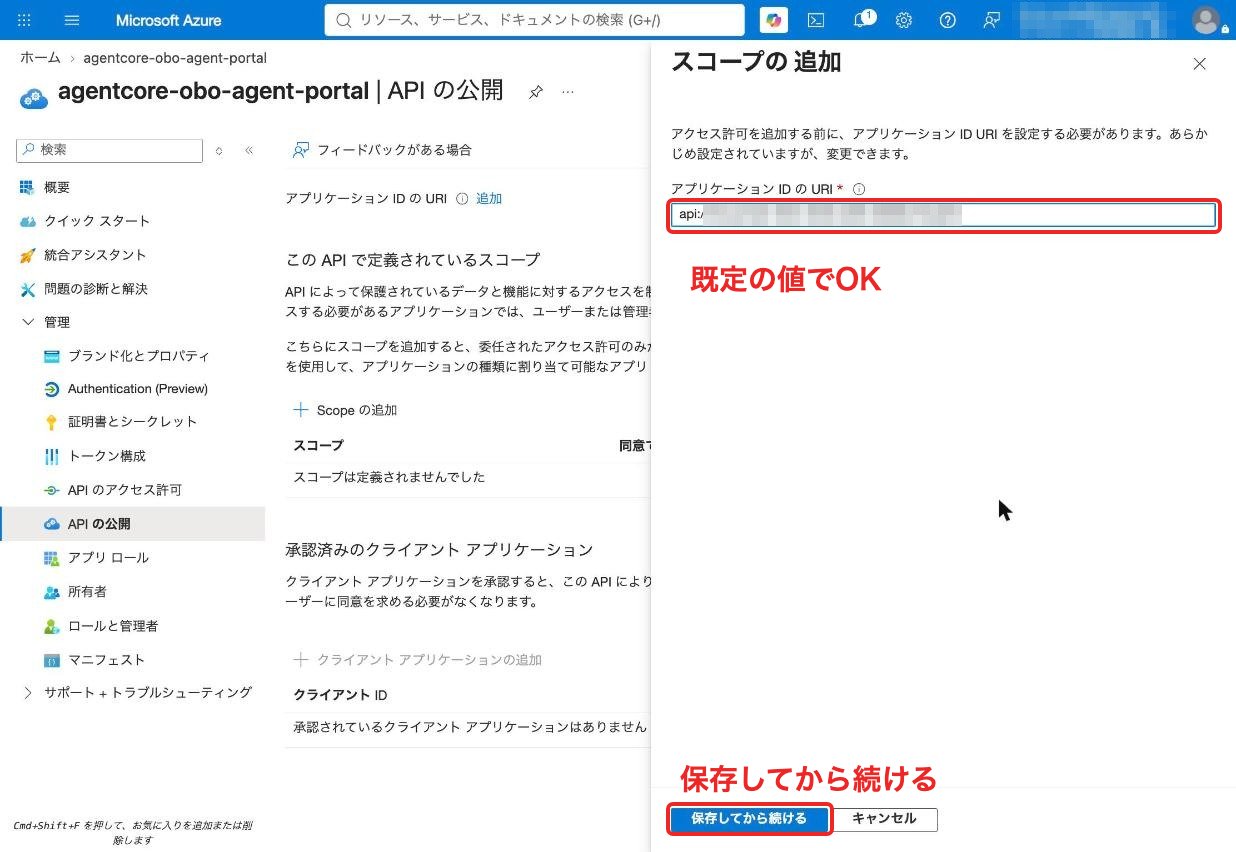Open the hamburger portal menu
The height and width of the screenshot is (852, 1236).
point(72,20)
